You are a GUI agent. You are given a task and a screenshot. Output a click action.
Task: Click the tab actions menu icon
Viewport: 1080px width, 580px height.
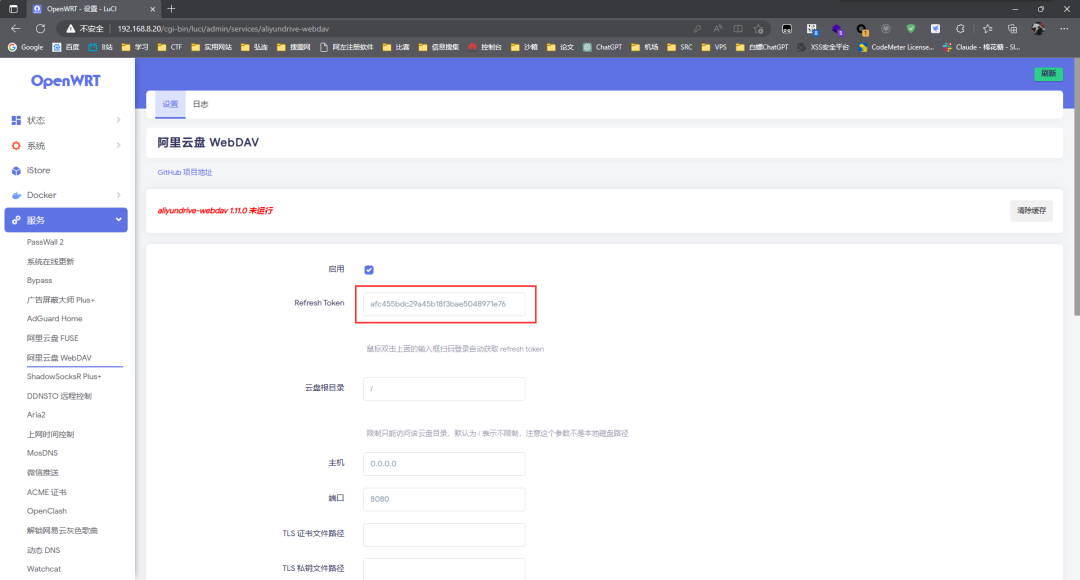click(x=13, y=9)
